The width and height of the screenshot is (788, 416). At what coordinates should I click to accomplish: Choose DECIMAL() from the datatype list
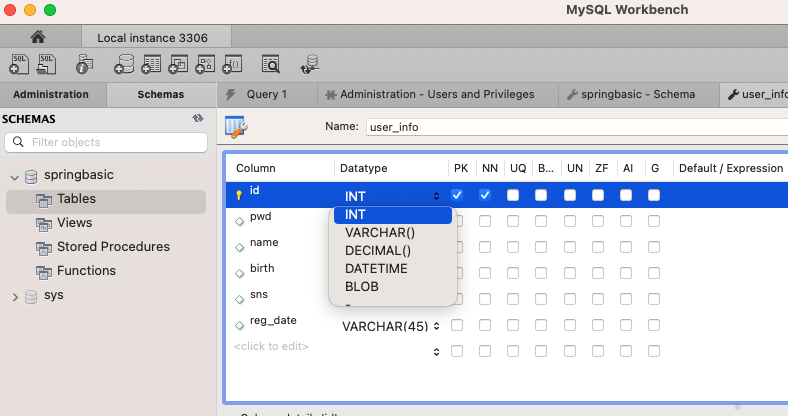pyautogui.click(x=392, y=251)
